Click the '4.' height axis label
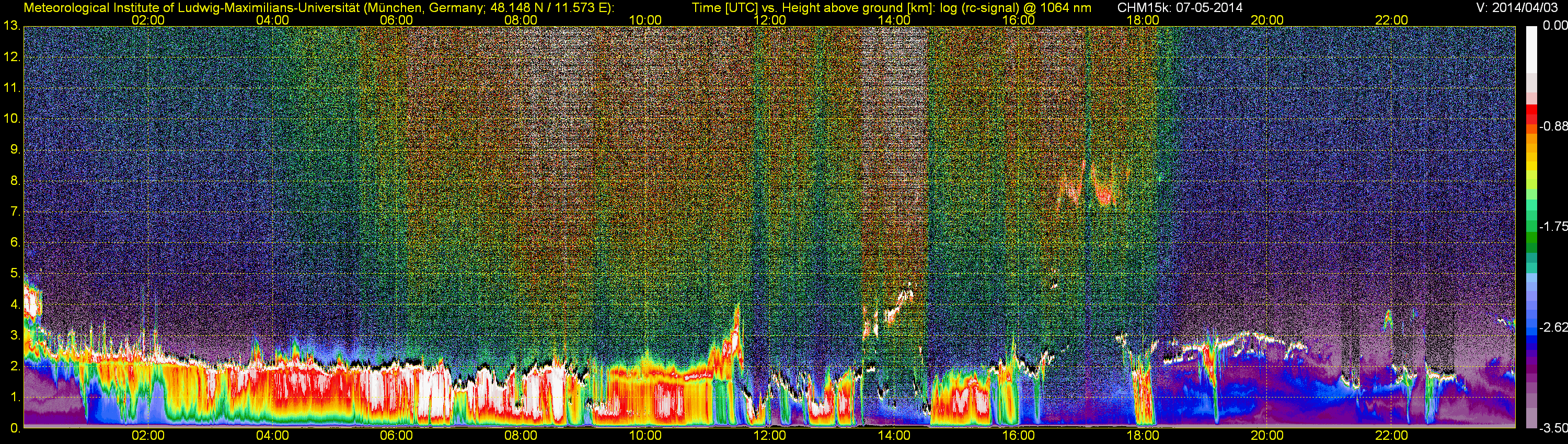1568x444 pixels. point(15,304)
